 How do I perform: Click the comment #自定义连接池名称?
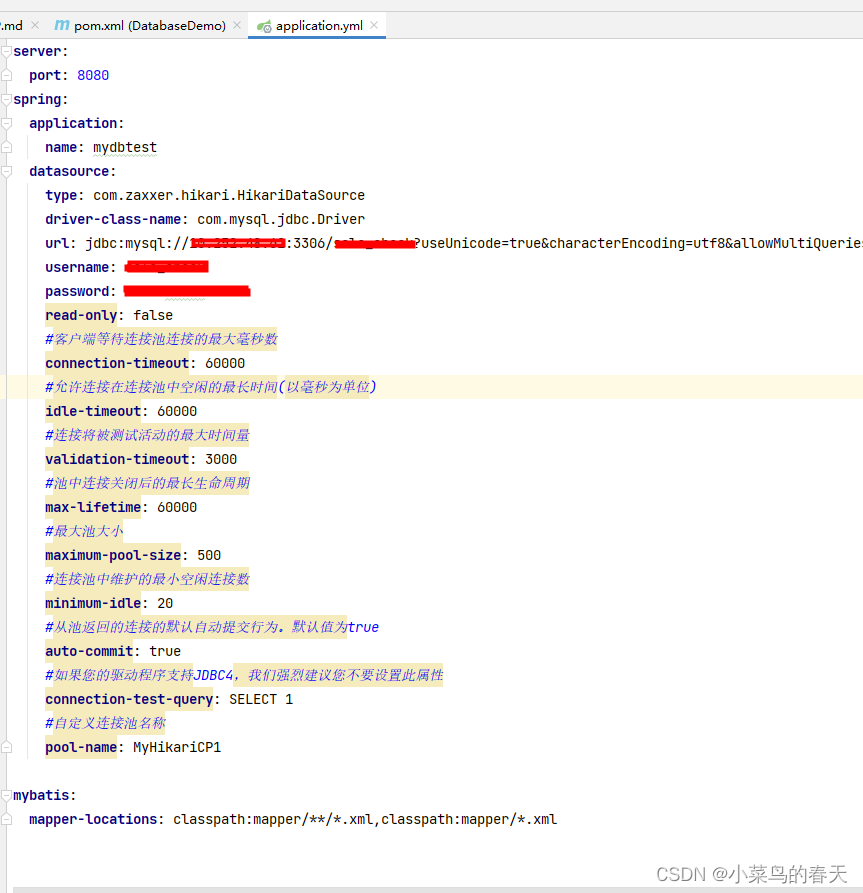pyautogui.click(x=105, y=723)
